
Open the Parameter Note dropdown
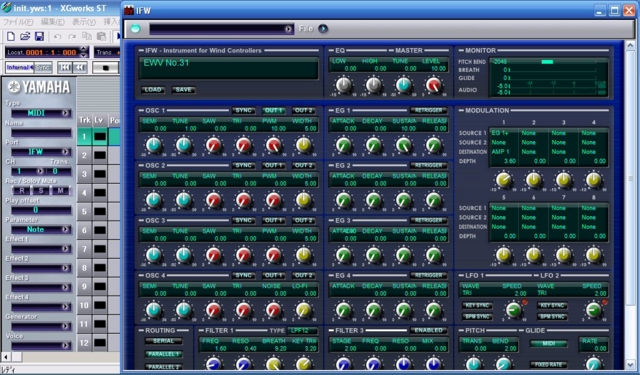[41, 229]
